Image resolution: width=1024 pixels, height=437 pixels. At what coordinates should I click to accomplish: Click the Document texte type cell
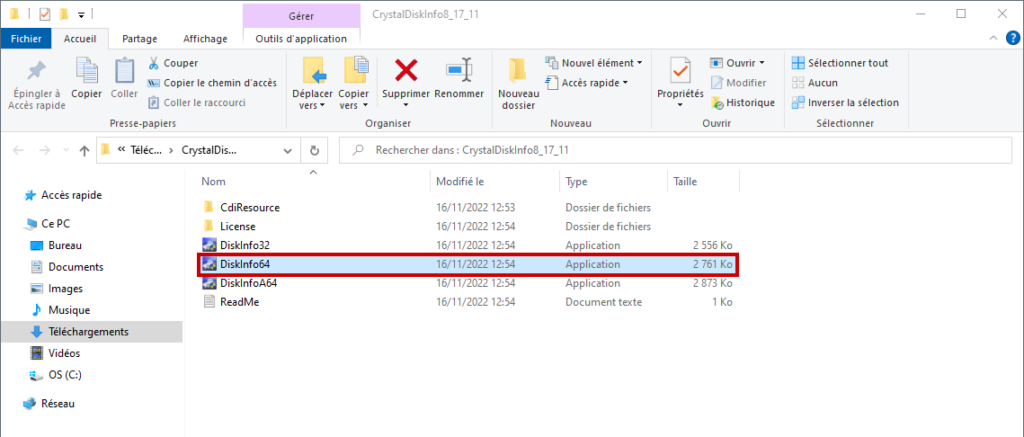pyautogui.click(x=603, y=302)
